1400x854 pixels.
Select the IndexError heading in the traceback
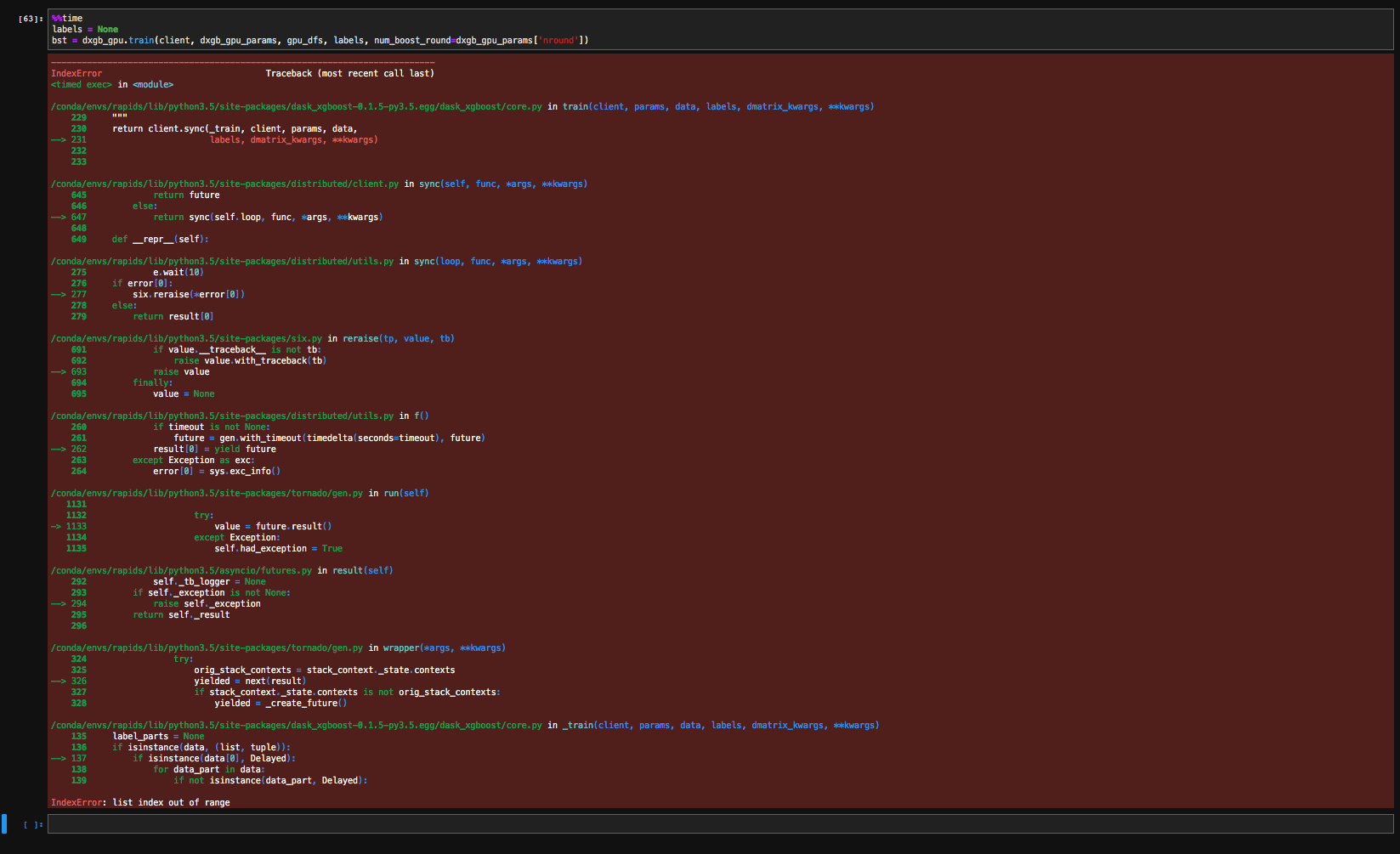tap(76, 73)
